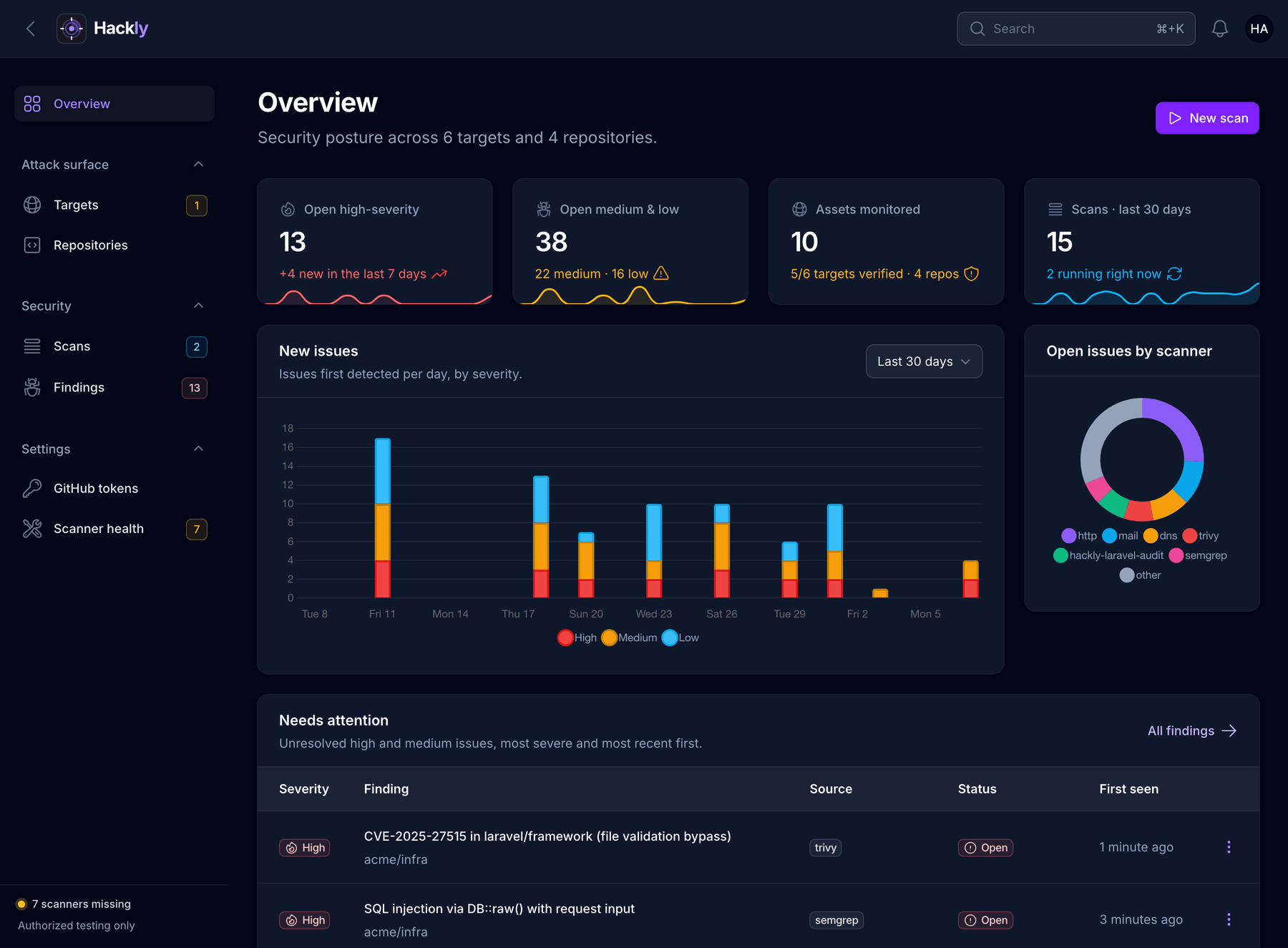Select Overview in the sidebar
Viewport: 1288px width, 948px height.
tap(114, 104)
